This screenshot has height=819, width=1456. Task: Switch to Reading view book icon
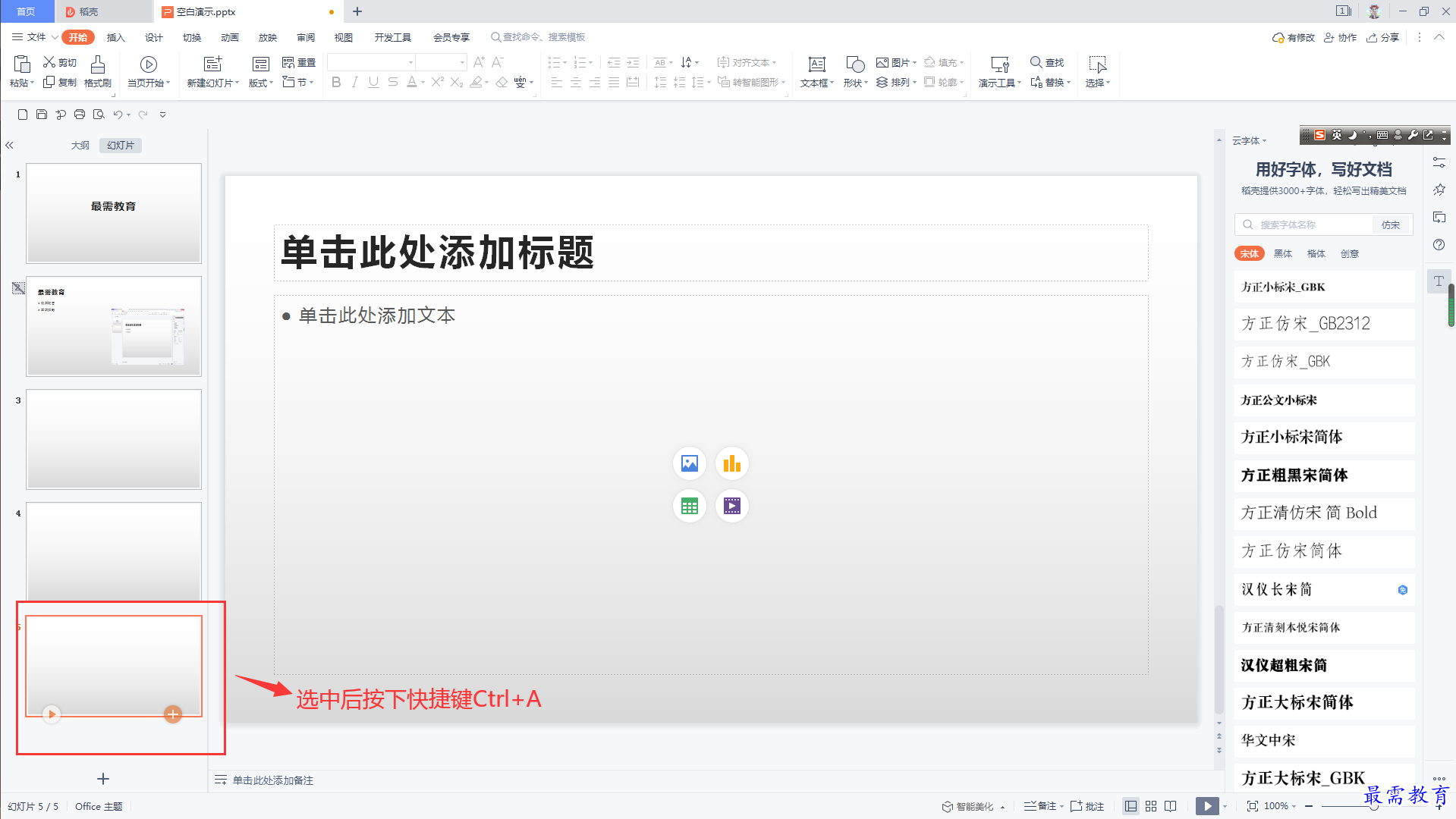point(1171,806)
